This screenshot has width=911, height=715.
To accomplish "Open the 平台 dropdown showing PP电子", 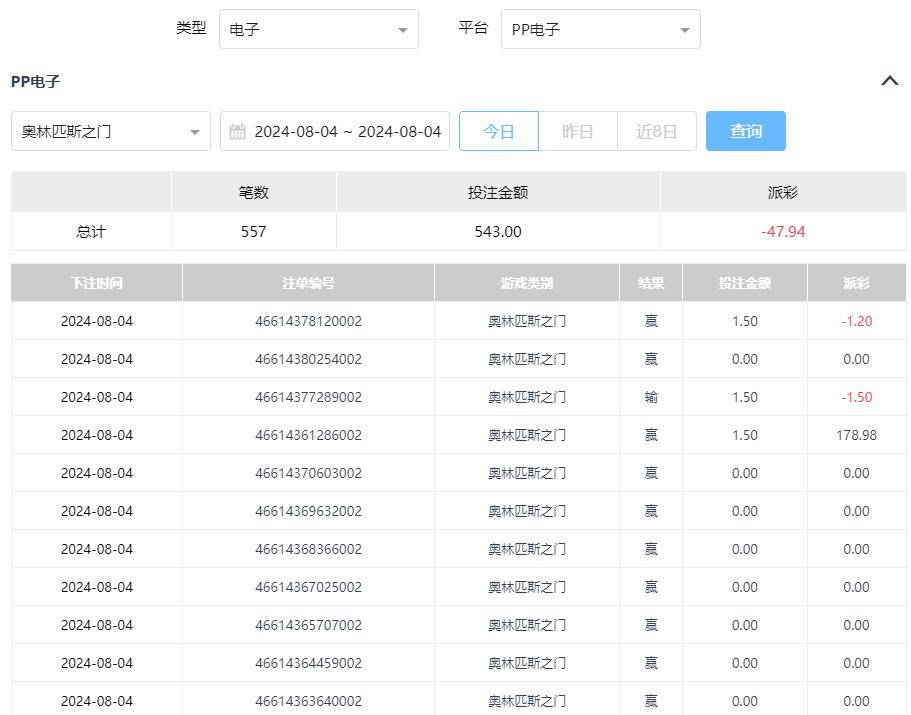I will click(x=600, y=30).
